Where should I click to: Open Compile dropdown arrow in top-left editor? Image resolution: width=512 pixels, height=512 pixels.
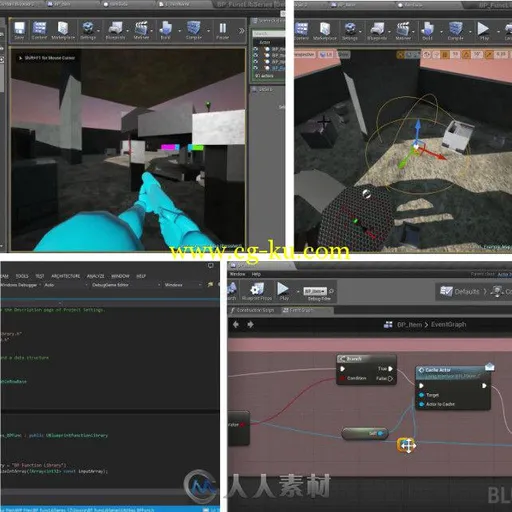[209, 31]
